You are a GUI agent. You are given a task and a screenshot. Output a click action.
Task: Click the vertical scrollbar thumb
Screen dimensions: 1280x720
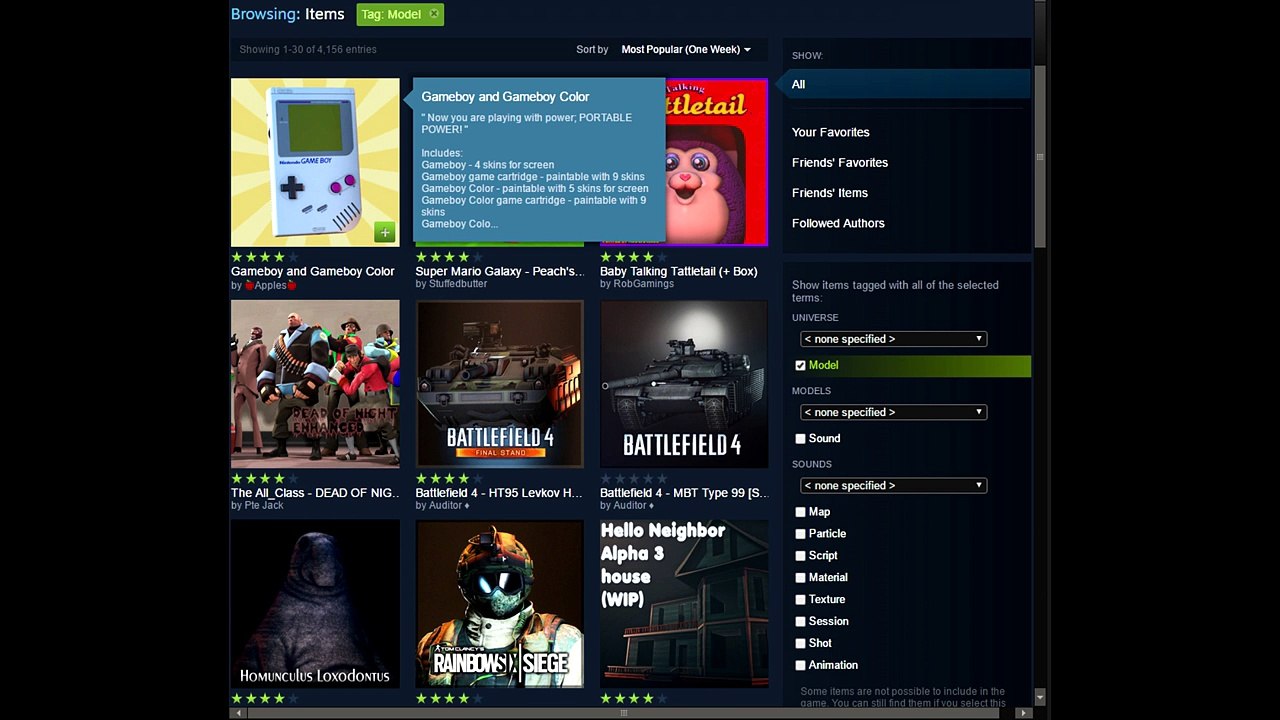[1040, 156]
